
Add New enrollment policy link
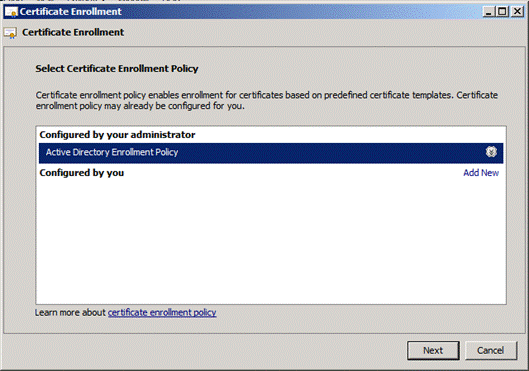(x=481, y=173)
